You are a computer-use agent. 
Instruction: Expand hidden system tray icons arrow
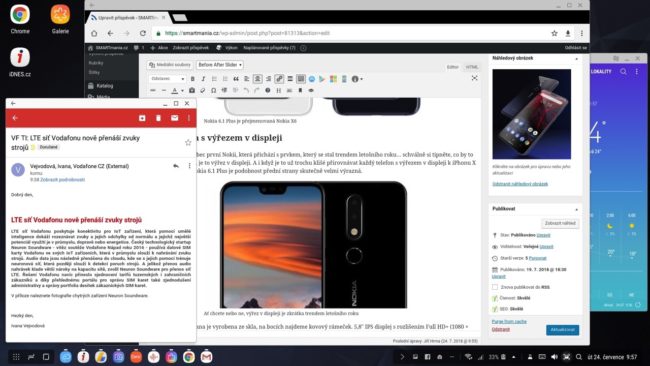tap(514, 356)
